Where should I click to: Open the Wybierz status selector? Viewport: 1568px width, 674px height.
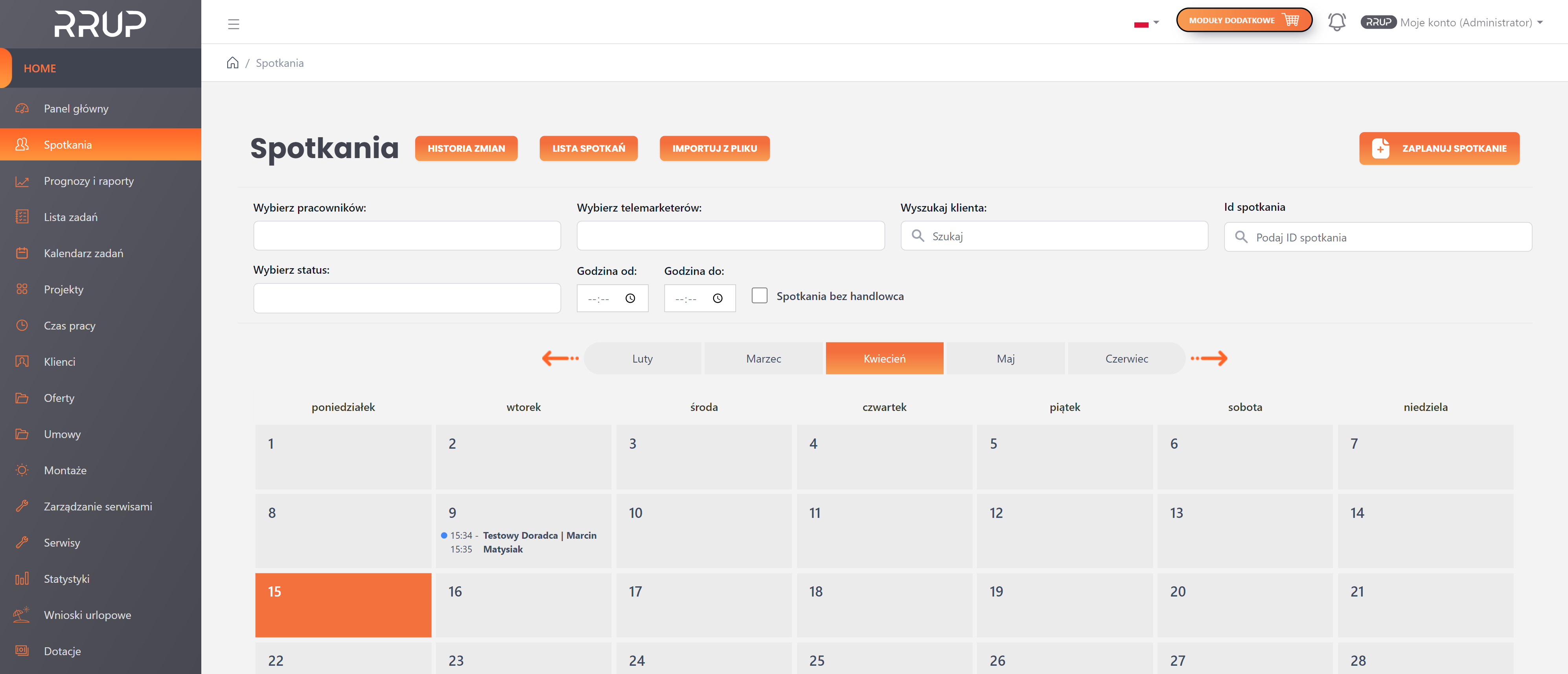[407, 298]
